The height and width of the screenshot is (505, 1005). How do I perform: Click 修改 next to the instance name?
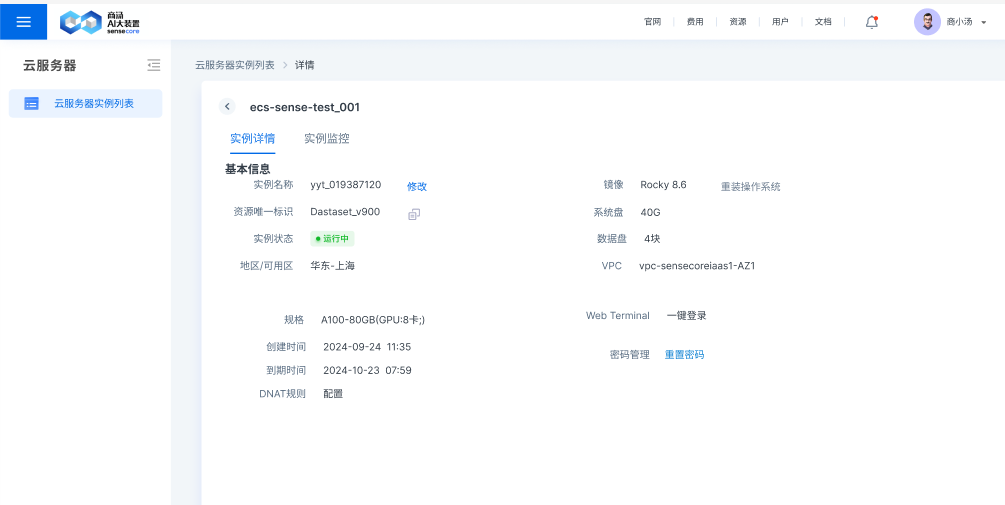tap(417, 186)
